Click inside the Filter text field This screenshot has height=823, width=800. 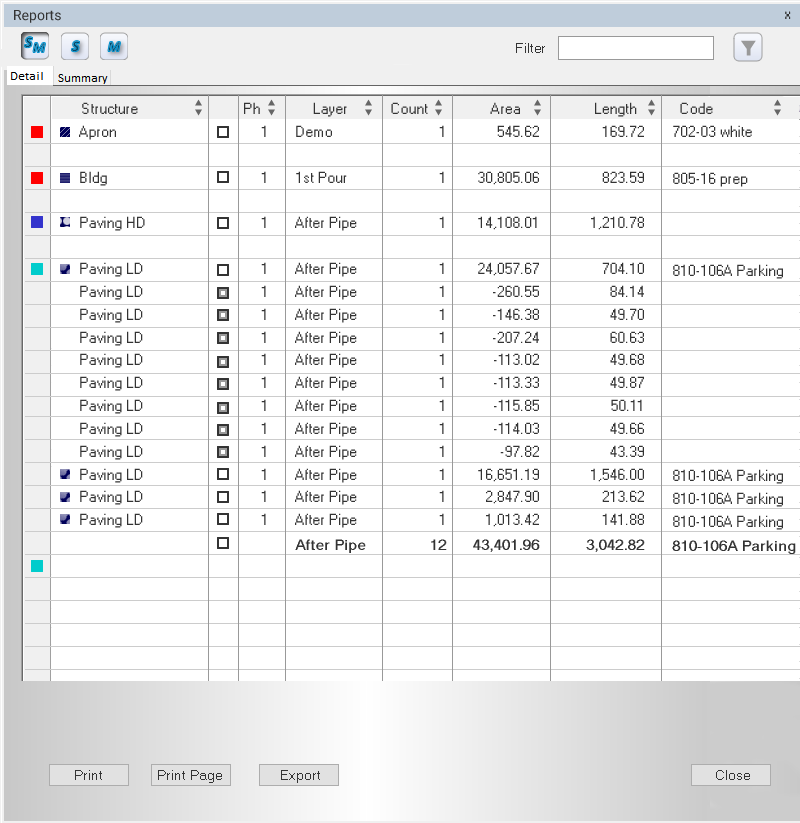click(635, 48)
